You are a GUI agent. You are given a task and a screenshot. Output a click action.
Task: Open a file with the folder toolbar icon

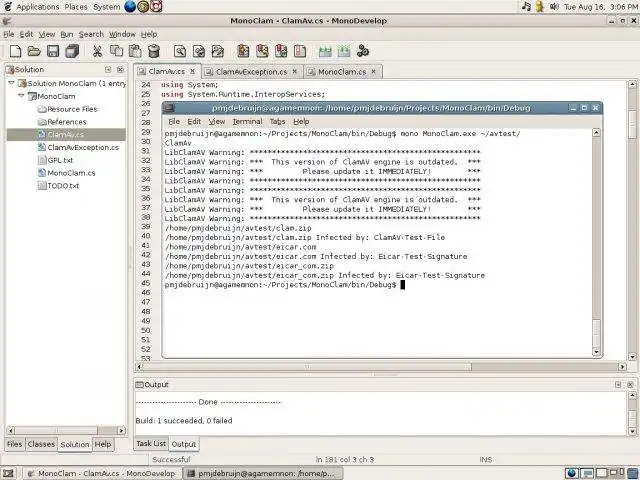[x=34, y=51]
